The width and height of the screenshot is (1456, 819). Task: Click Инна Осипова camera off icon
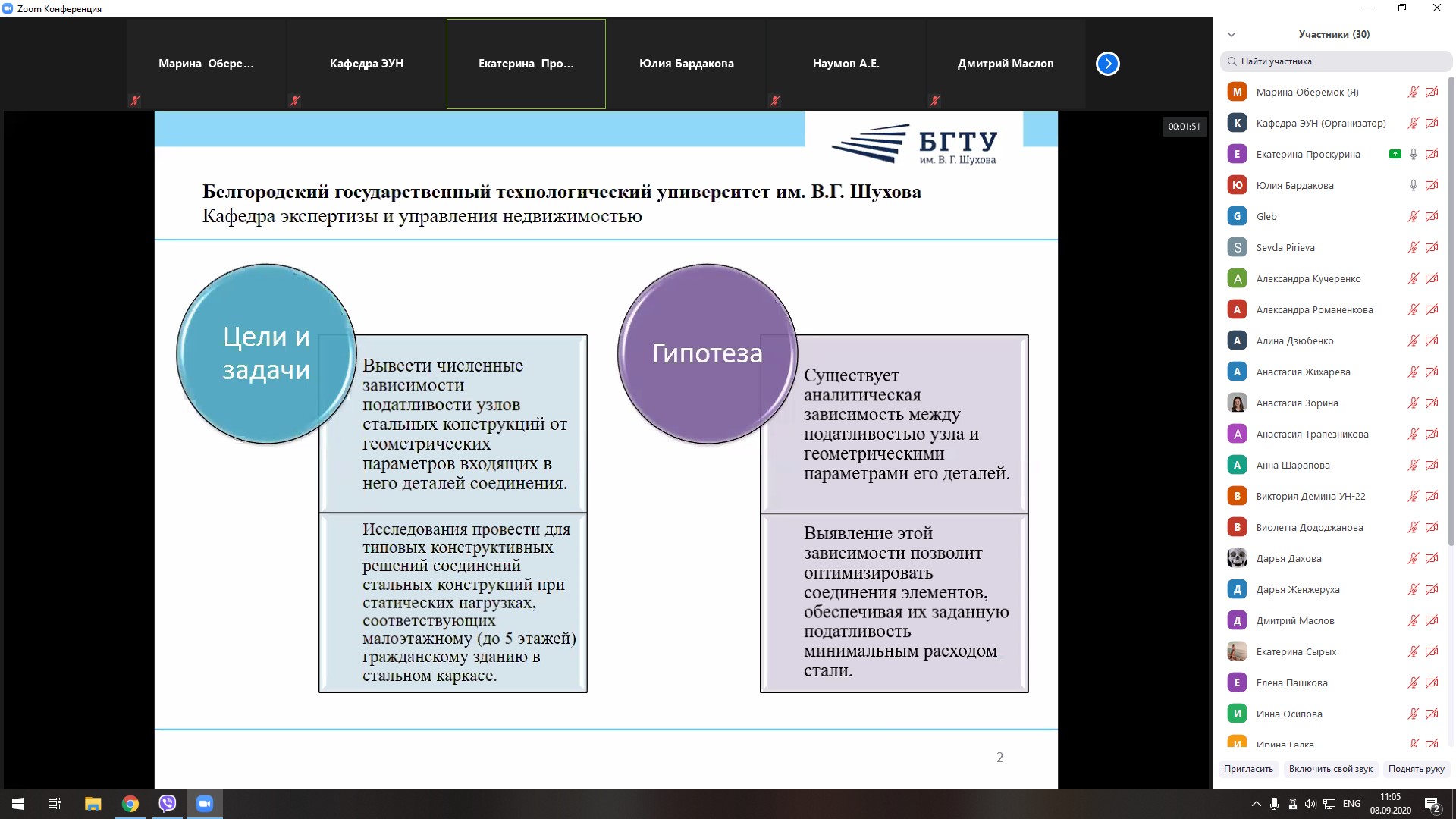[1432, 714]
